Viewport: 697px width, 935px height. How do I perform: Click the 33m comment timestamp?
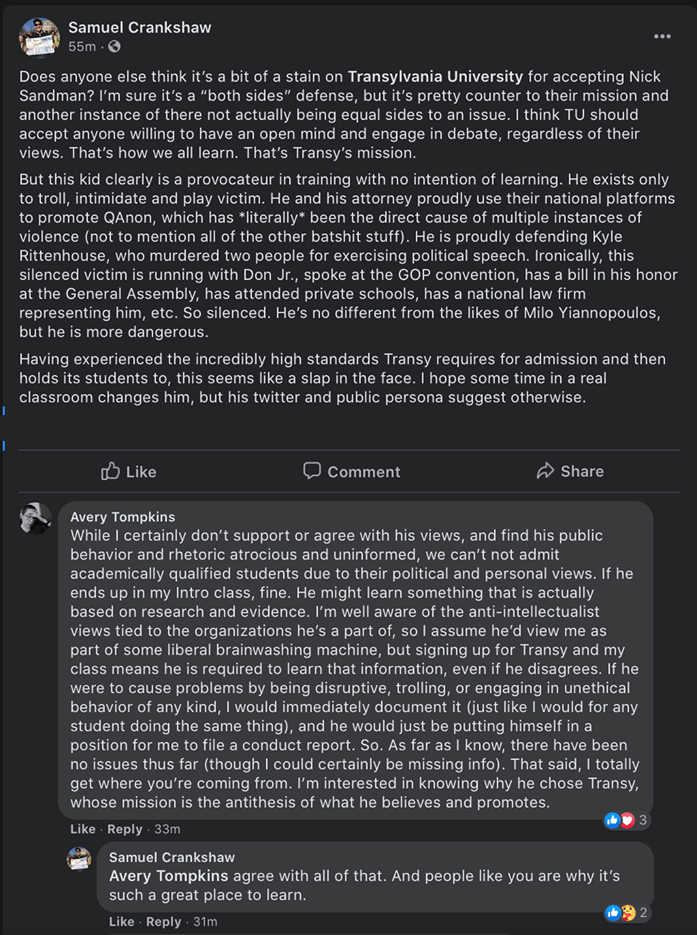click(x=167, y=829)
